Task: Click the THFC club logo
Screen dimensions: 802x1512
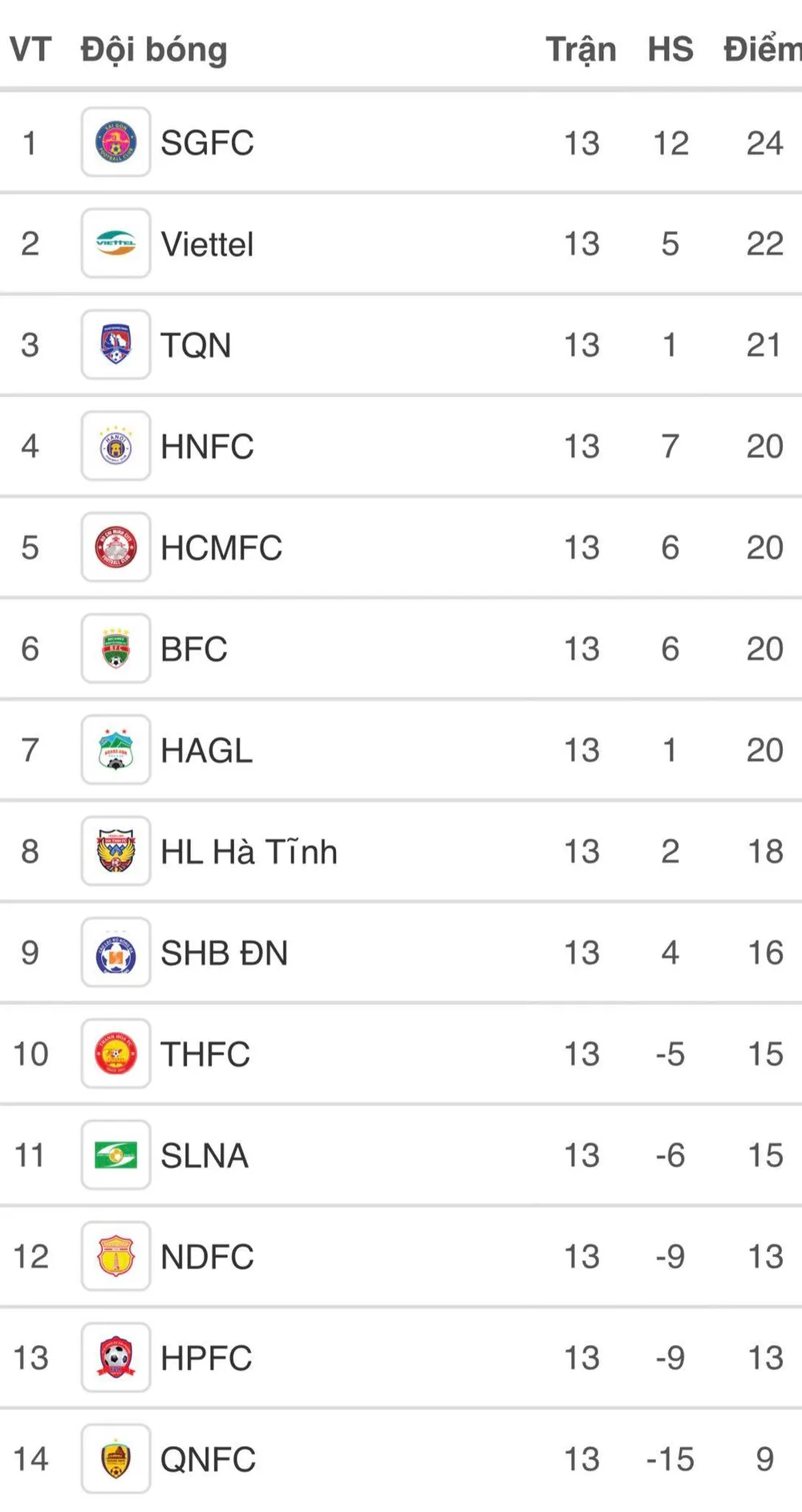Action: click(x=115, y=1054)
